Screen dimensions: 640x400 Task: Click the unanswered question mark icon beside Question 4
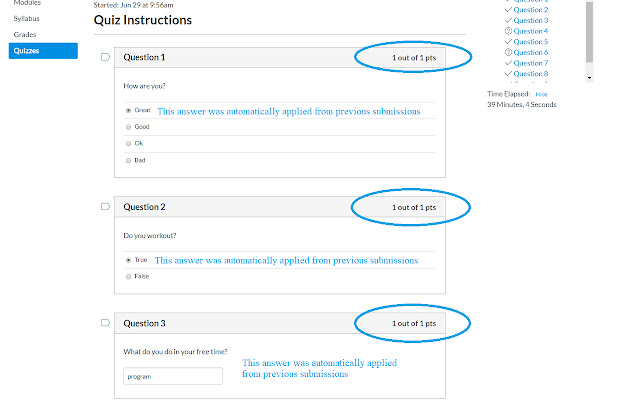coord(510,31)
